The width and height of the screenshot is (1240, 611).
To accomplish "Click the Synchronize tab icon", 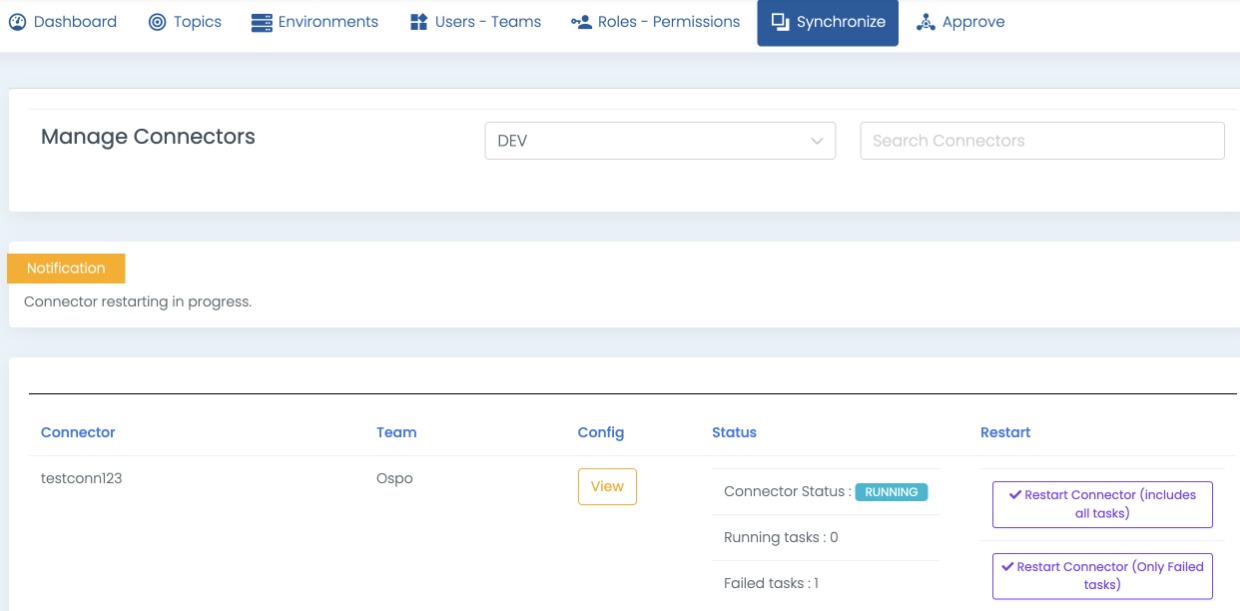I will [780, 22].
